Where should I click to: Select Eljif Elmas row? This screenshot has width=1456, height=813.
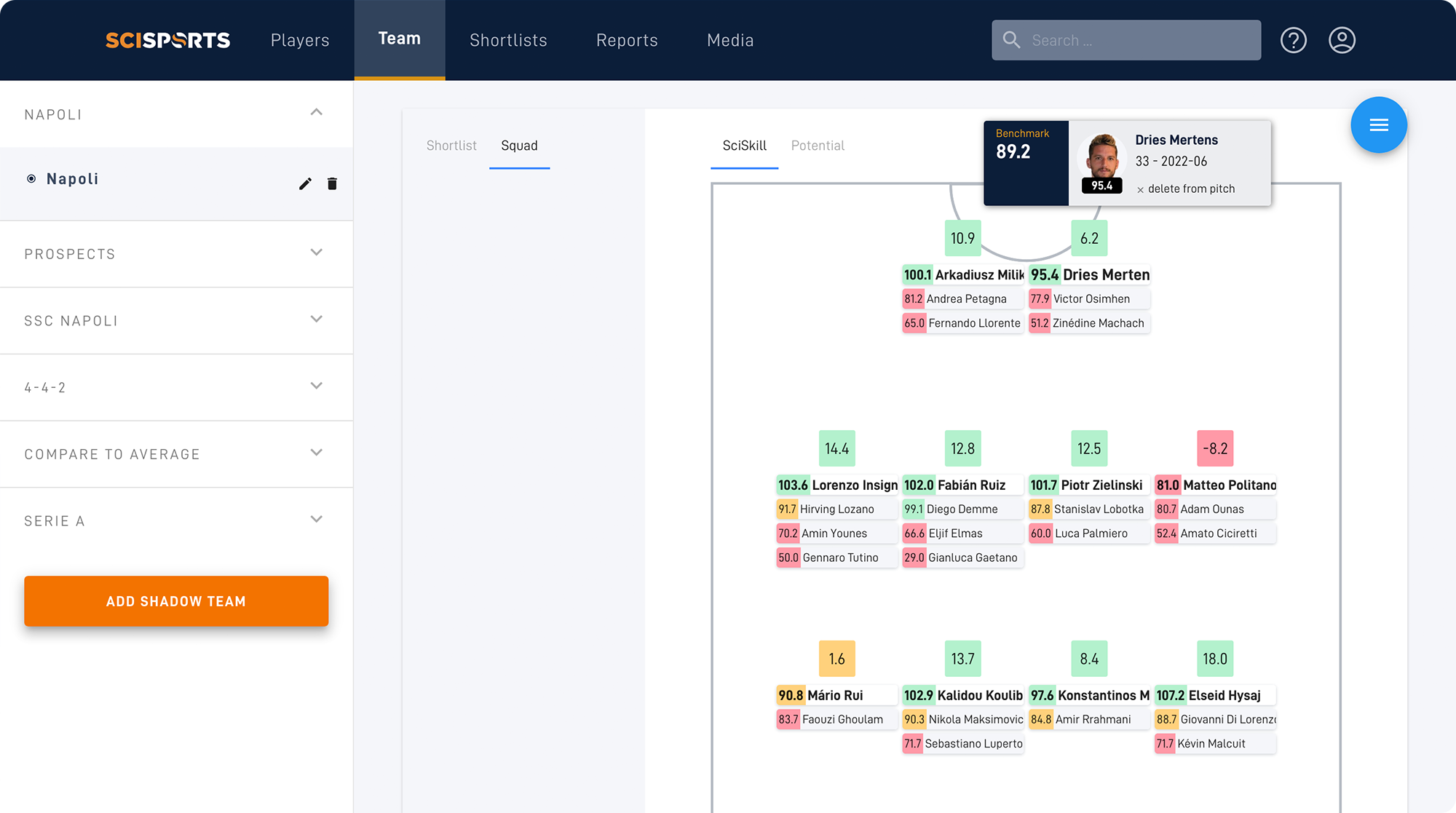coord(963,534)
